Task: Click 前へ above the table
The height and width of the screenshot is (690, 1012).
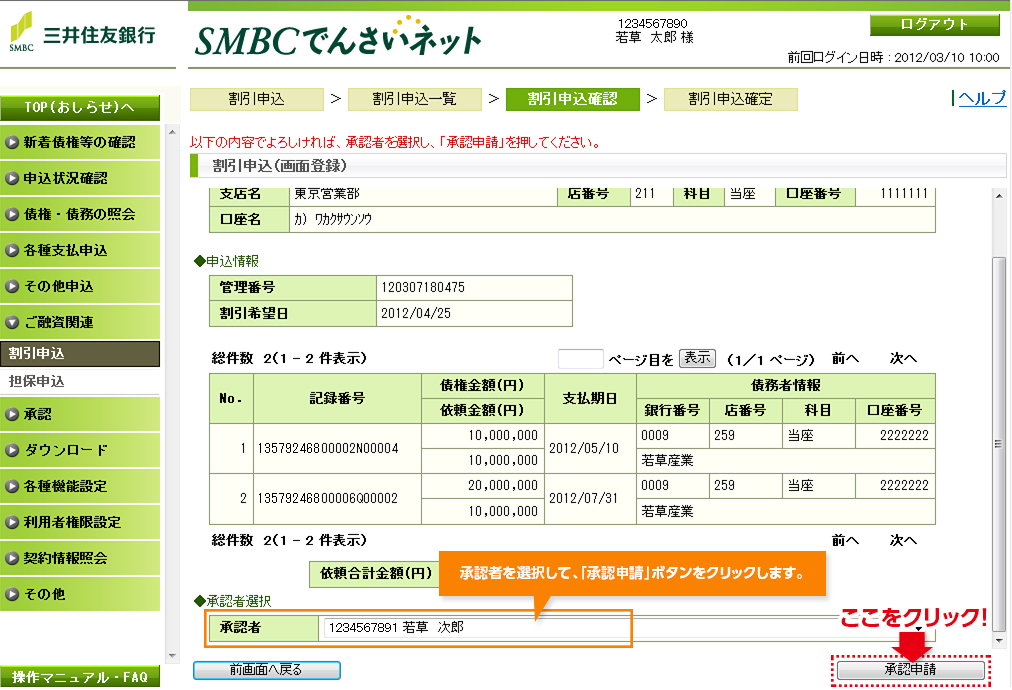Action: (x=845, y=358)
